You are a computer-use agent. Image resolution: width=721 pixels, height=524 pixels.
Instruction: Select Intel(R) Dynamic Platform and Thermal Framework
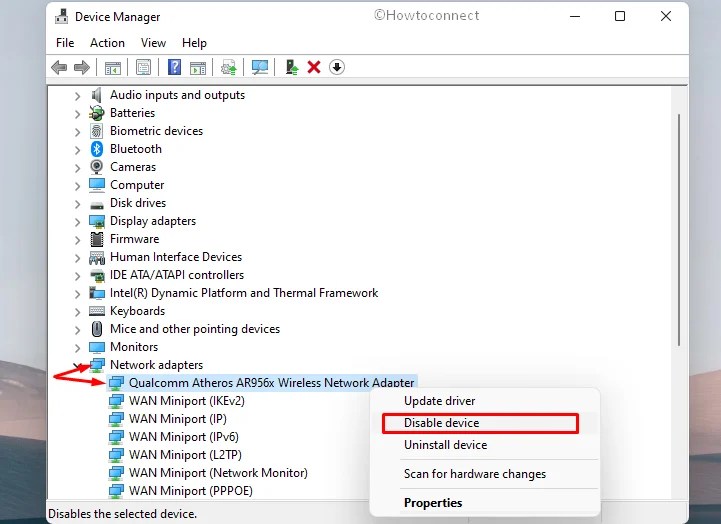pyautogui.click(x=244, y=293)
